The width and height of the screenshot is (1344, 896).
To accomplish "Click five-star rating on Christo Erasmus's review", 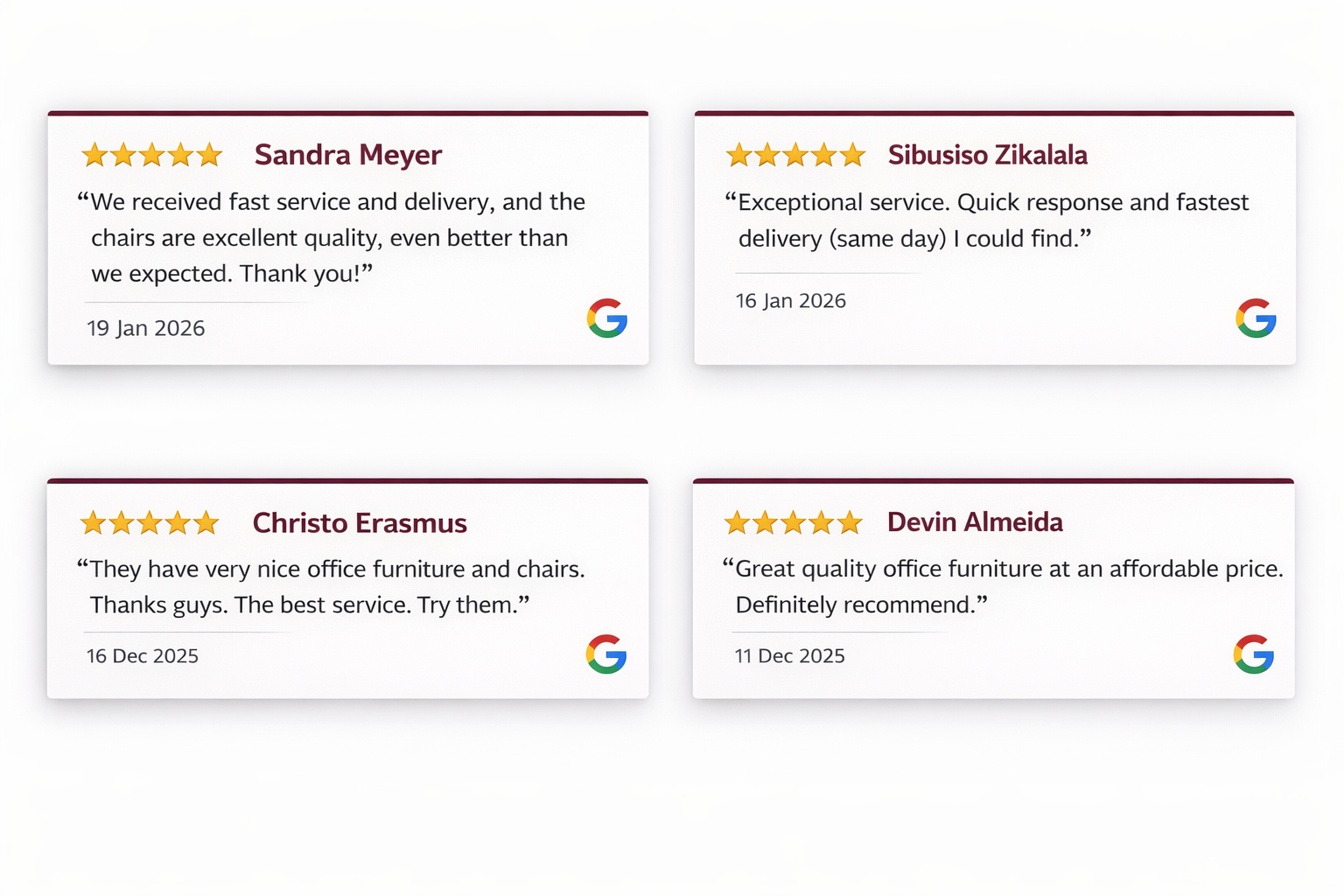I will tap(150, 523).
